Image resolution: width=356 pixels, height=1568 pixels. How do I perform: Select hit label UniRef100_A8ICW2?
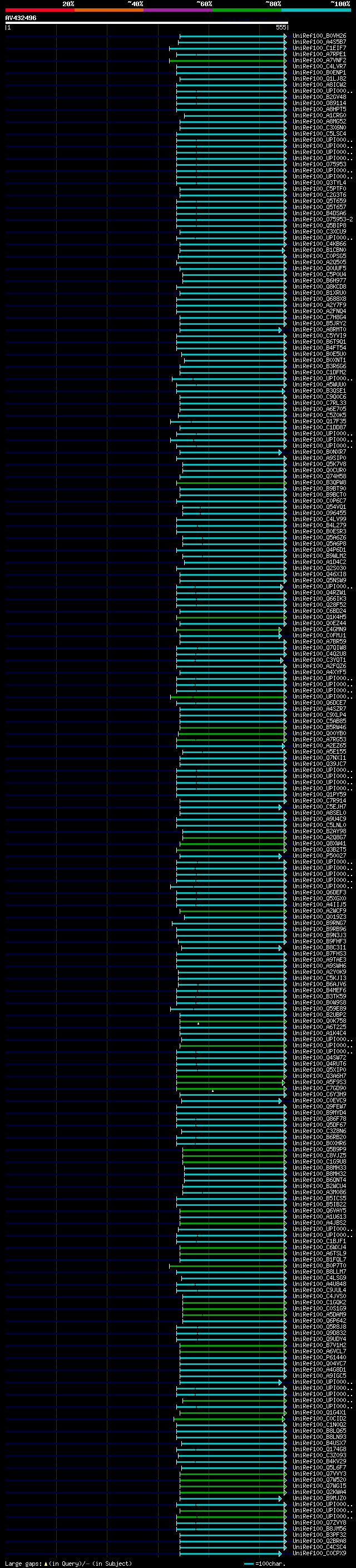[x=319, y=85]
